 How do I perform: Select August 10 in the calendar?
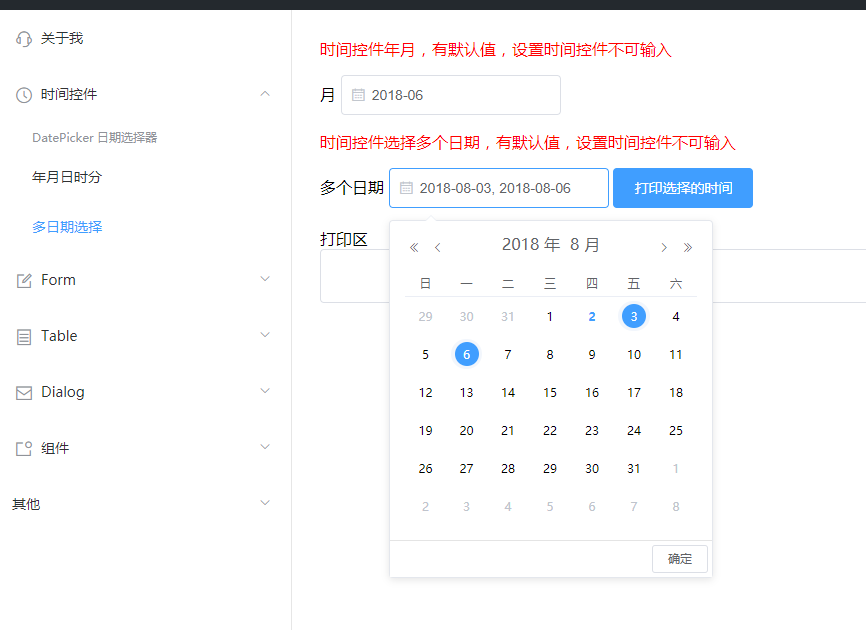633,354
